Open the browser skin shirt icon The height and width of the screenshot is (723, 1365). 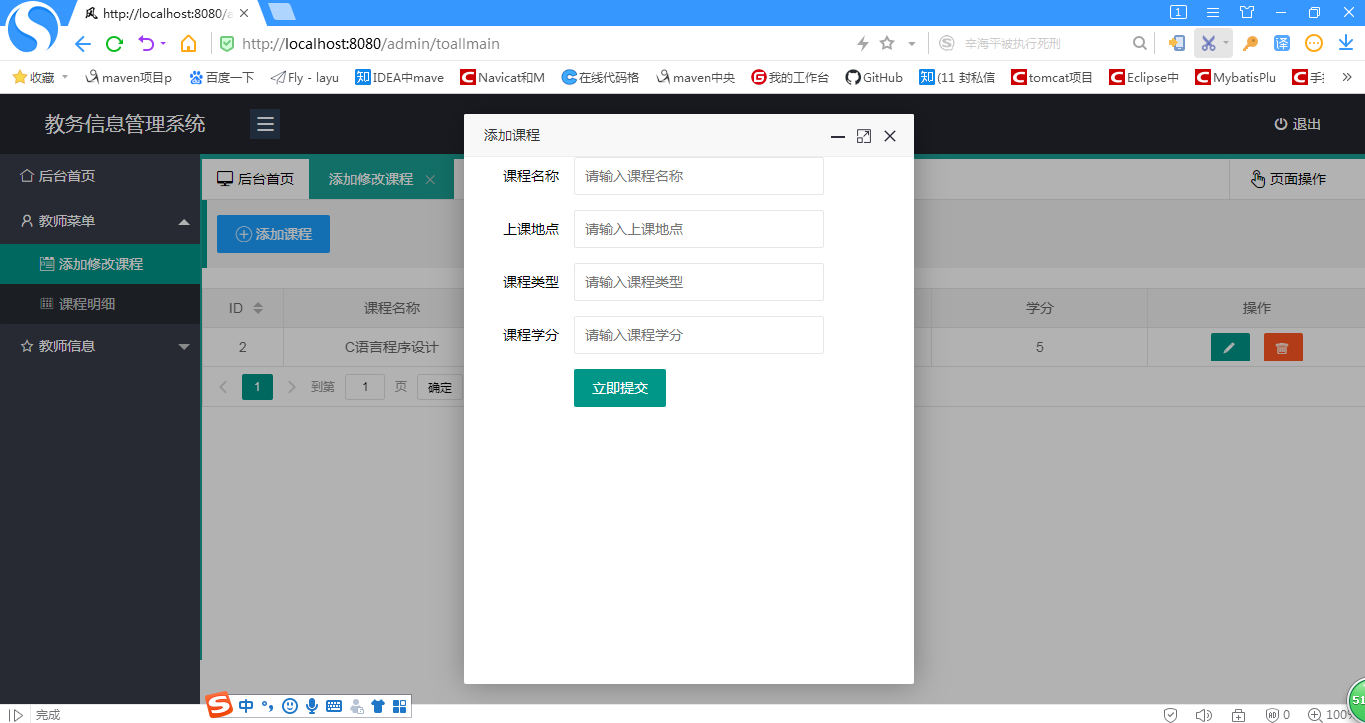pyautogui.click(x=1246, y=12)
